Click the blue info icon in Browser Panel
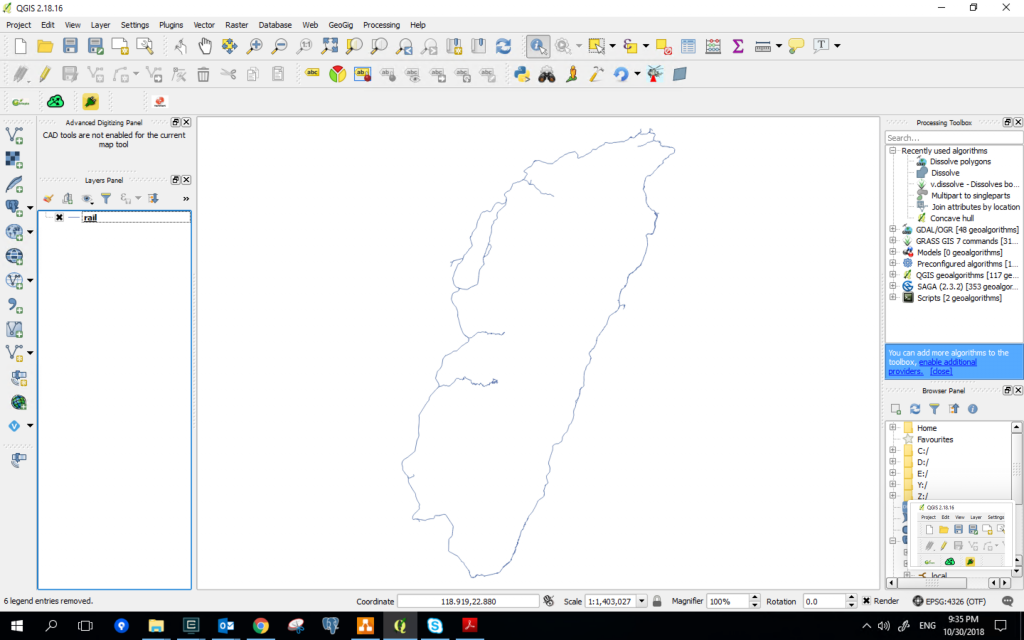Image resolution: width=1024 pixels, height=640 pixels. click(972, 409)
